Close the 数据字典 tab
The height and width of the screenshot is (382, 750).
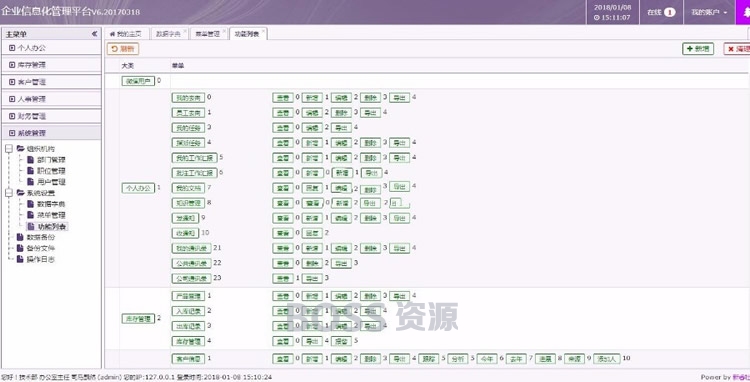point(185,32)
